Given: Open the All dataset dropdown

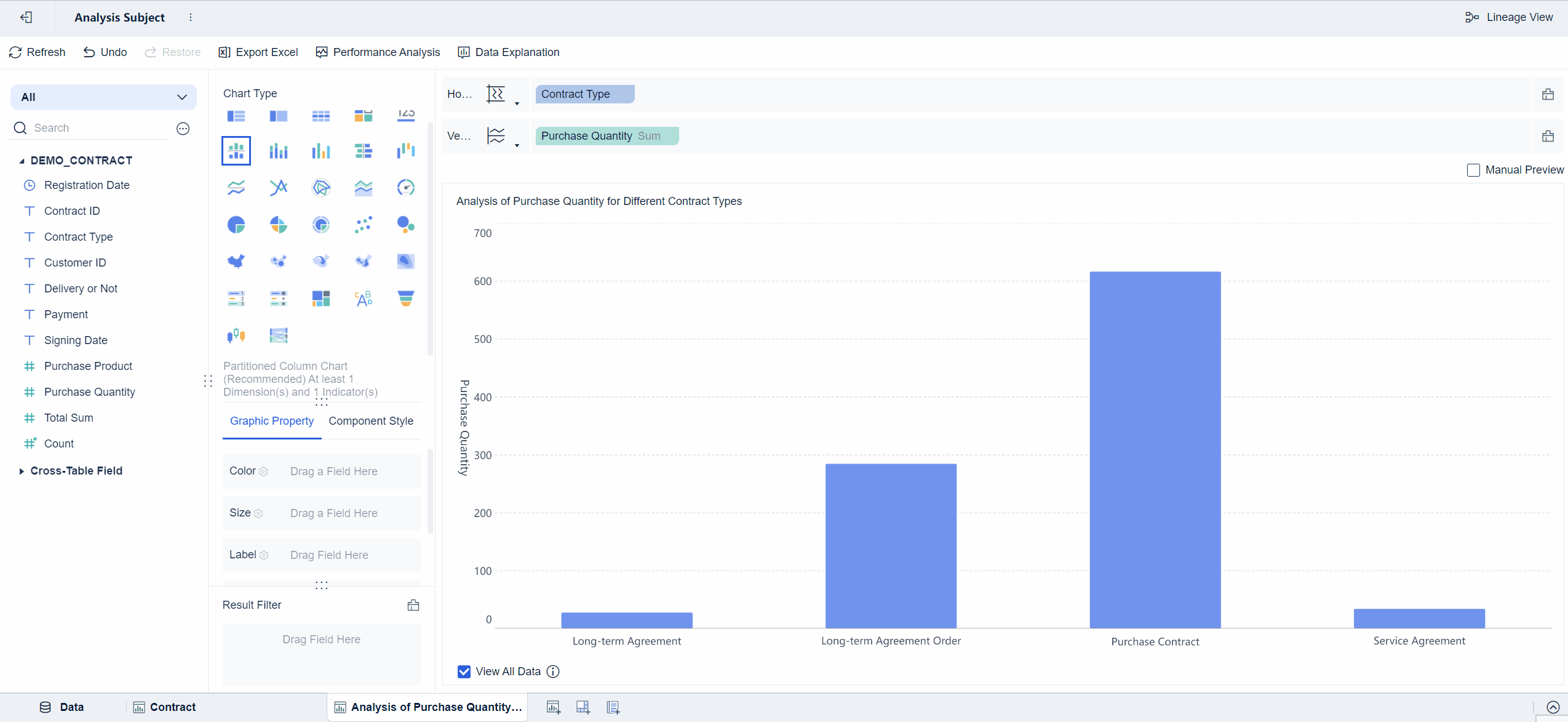Looking at the screenshot, I should coord(181,97).
